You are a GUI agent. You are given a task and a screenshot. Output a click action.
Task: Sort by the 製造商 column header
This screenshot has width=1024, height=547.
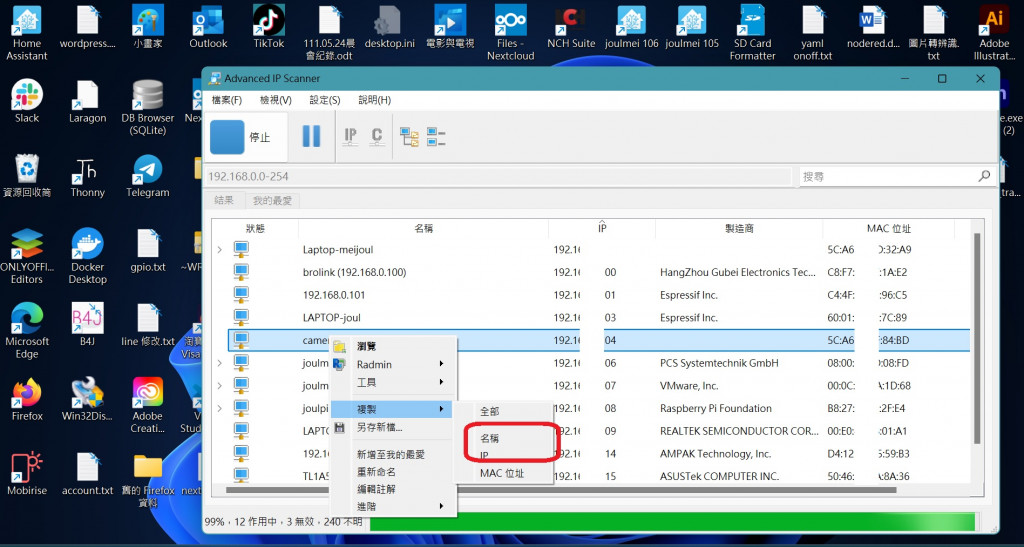(x=739, y=228)
